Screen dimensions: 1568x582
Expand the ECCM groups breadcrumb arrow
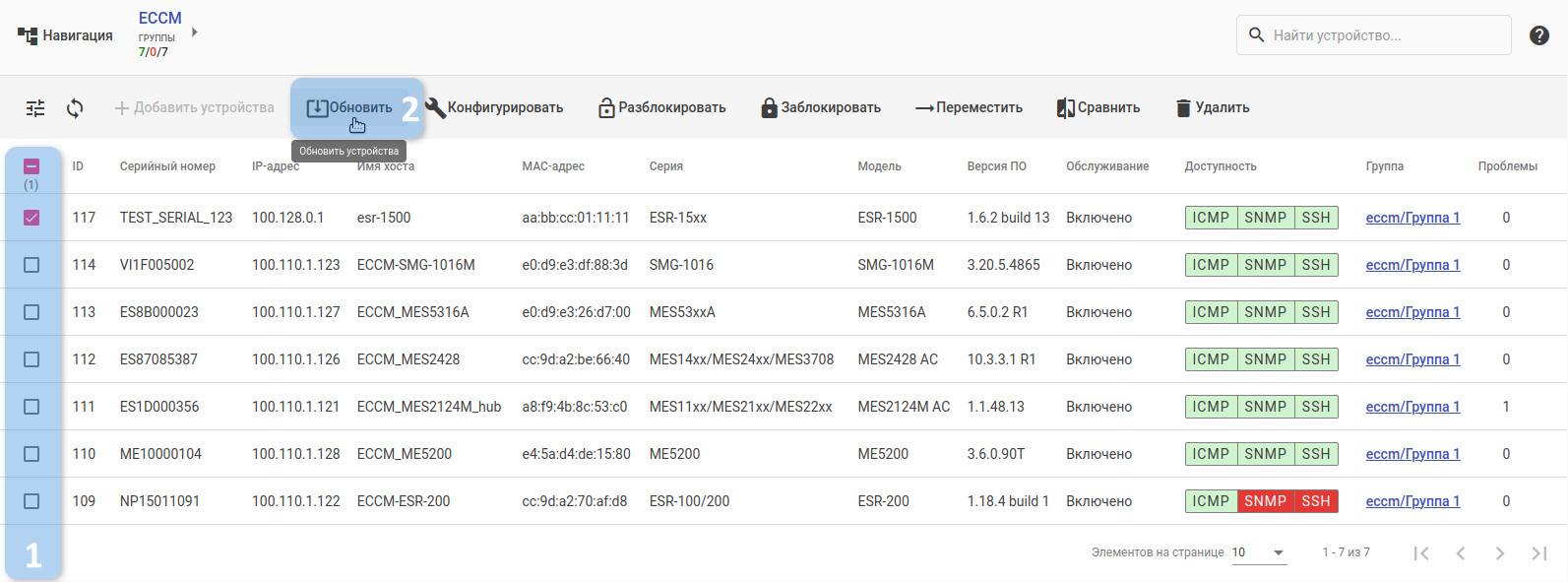coord(195,32)
